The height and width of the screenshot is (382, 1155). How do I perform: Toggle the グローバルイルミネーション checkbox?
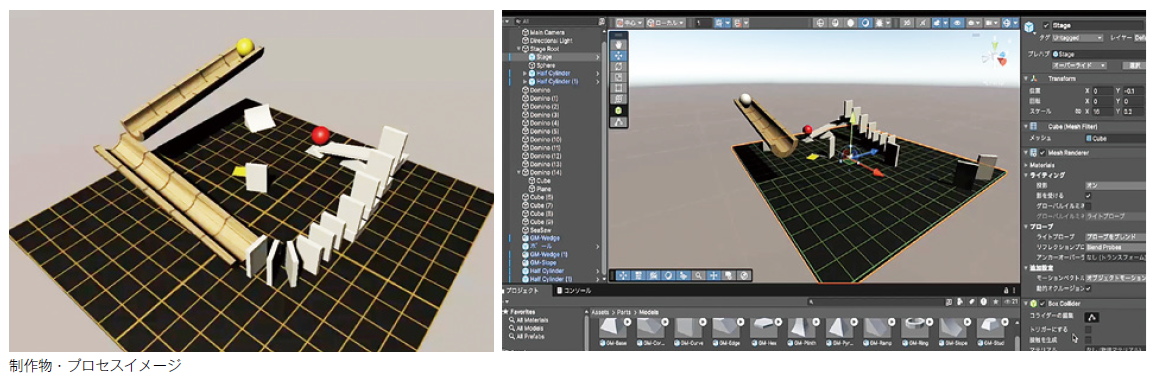click(1088, 206)
